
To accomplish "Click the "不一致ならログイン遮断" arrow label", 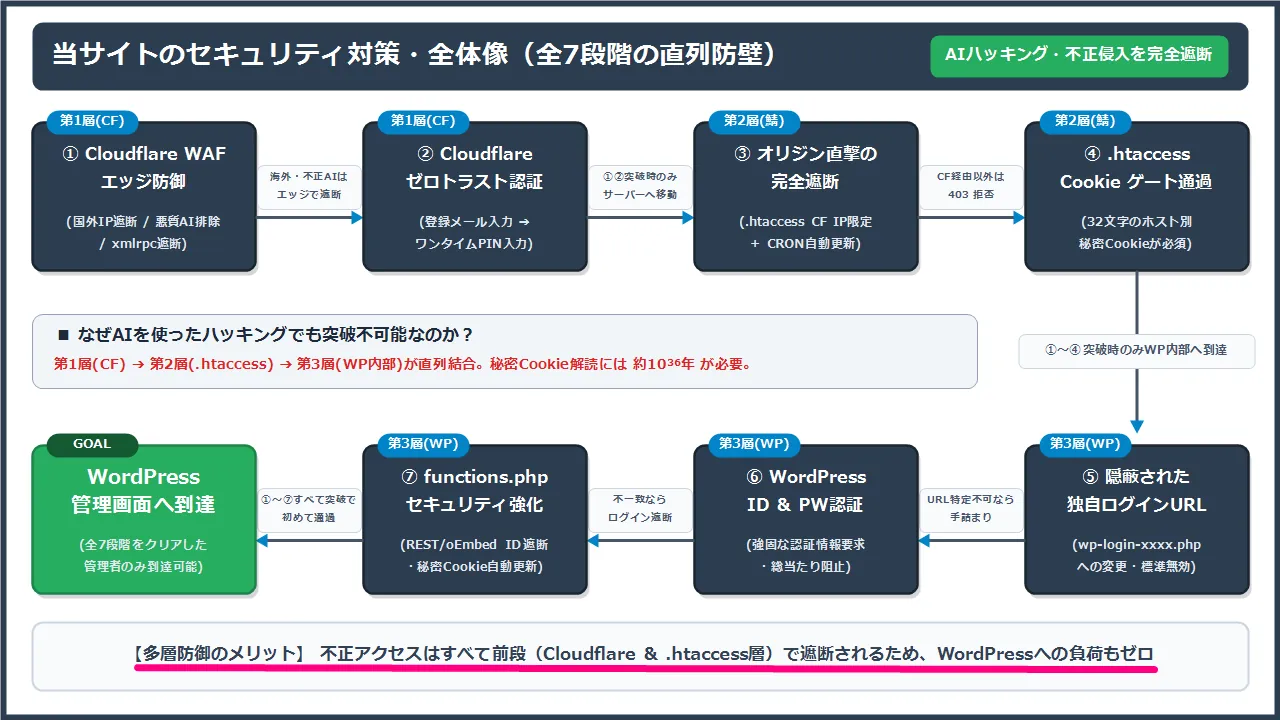I will pyautogui.click(x=640, y=509).
